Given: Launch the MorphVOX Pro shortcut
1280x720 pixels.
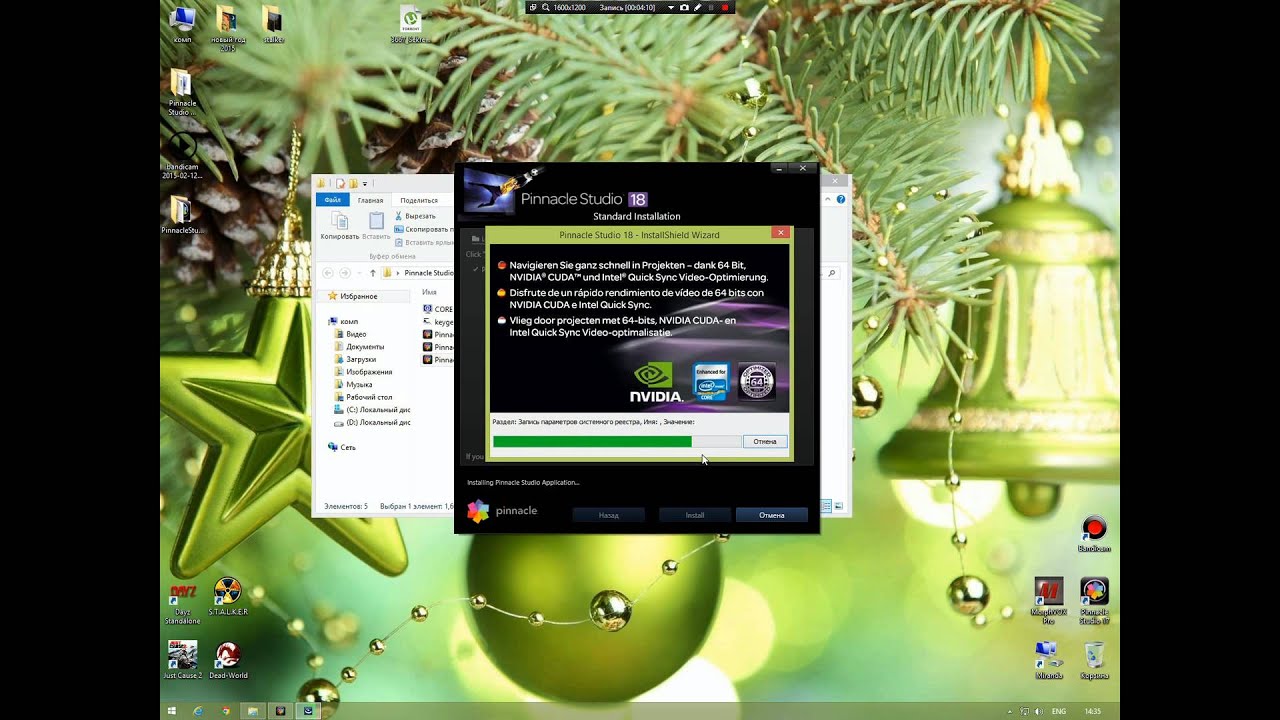Looking at the screenshot, I should (x=1048, y=601).
